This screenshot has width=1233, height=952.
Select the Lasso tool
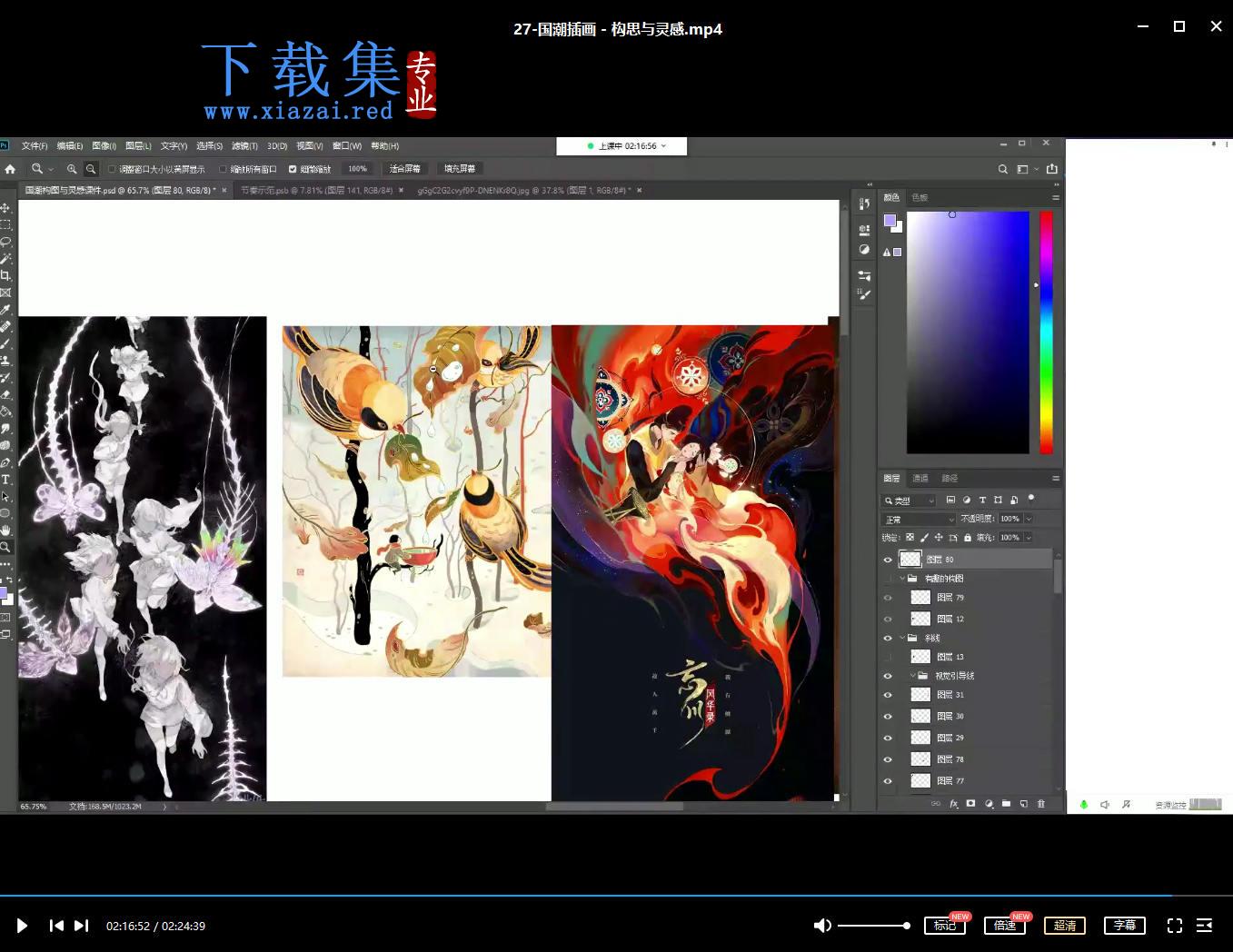pos(5,242)
